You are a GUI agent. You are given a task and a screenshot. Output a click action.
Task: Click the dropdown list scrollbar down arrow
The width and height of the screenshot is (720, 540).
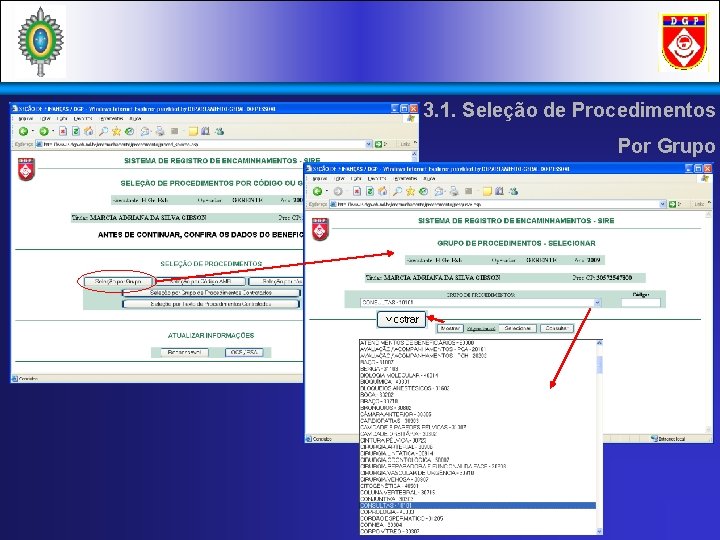point(599,531)
